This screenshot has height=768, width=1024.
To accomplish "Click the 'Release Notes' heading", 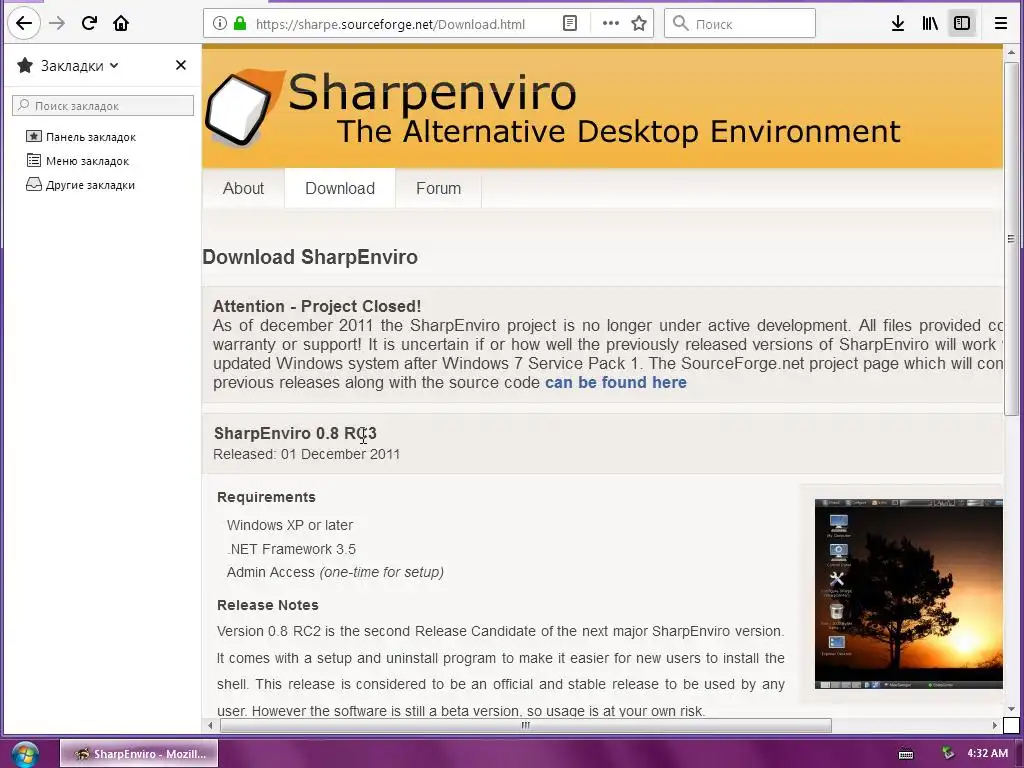I will point(268,605).
